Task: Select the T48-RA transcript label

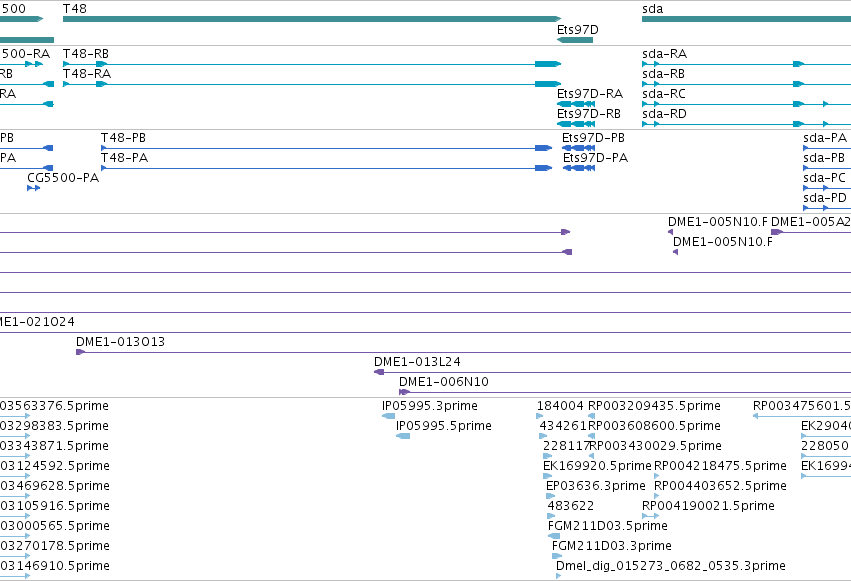Action: pos(87,74)
